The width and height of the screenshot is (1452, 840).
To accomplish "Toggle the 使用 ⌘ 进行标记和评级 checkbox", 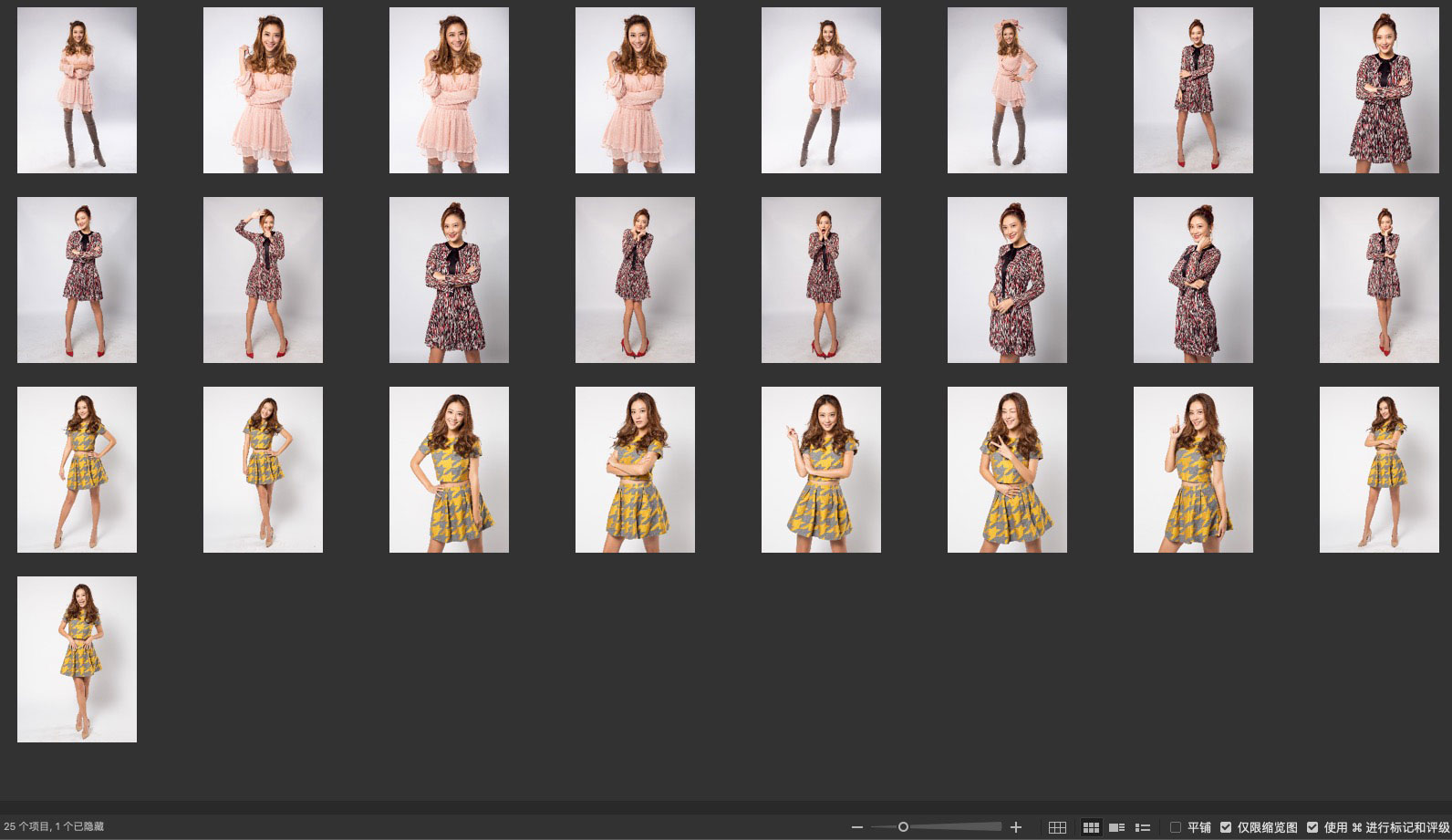I will click(x=1312, y=827).
